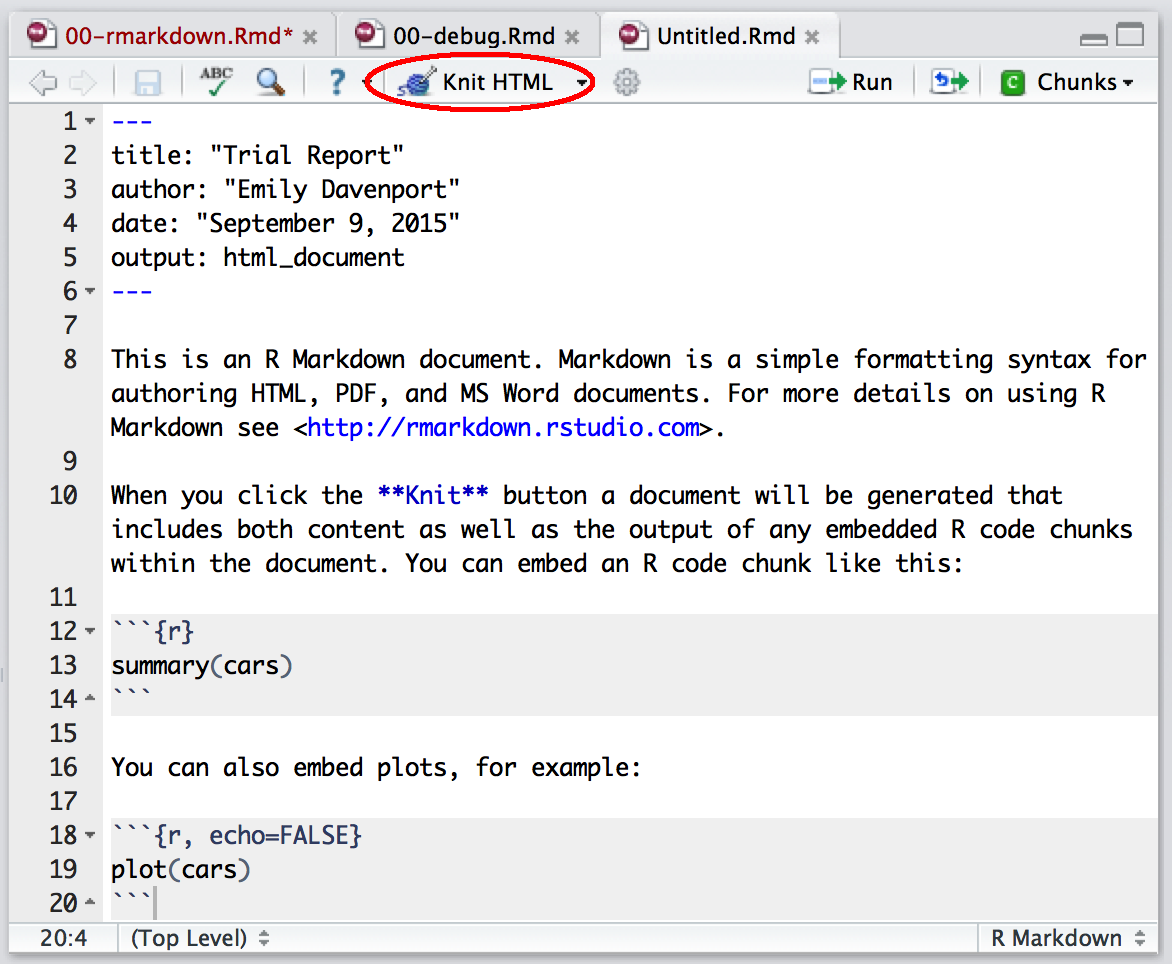Image resolution: width=1172 pixels, height=964 pixels.
Task: Click the Knit HTML button
Action: pyautogui.click(x=475, y=82)
